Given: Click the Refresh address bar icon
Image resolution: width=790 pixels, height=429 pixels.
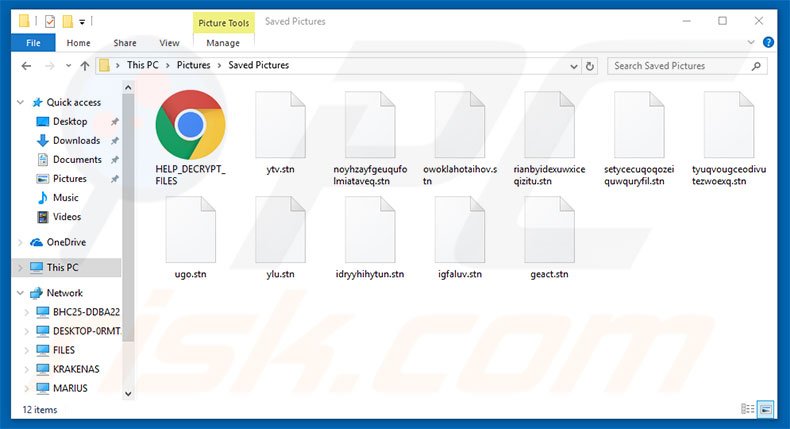Looking at the screenshot, I should (590, 66).
